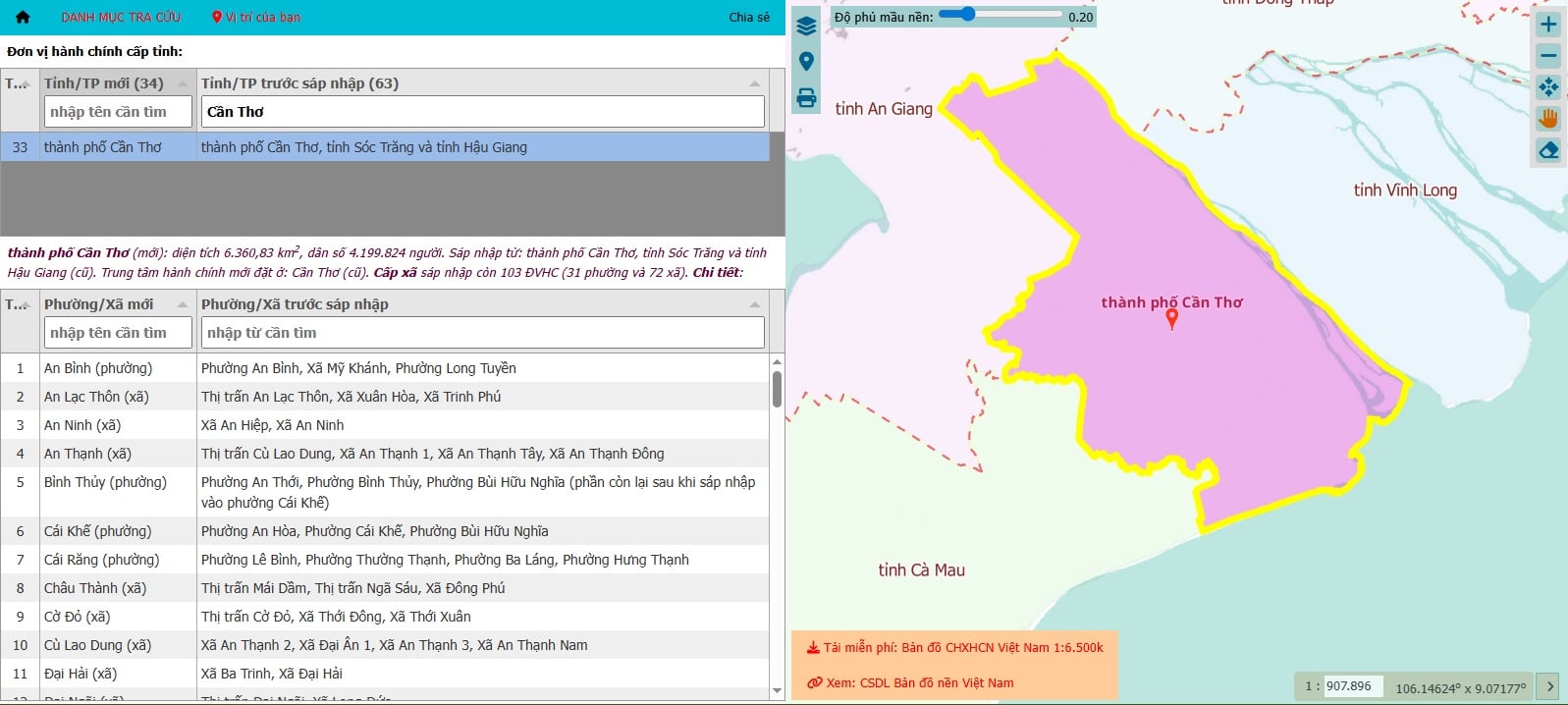Open Xem: CSDL Bản đồ nền link
The width and height of the screenshot is (1568, 705).
[x=910, y=683]
